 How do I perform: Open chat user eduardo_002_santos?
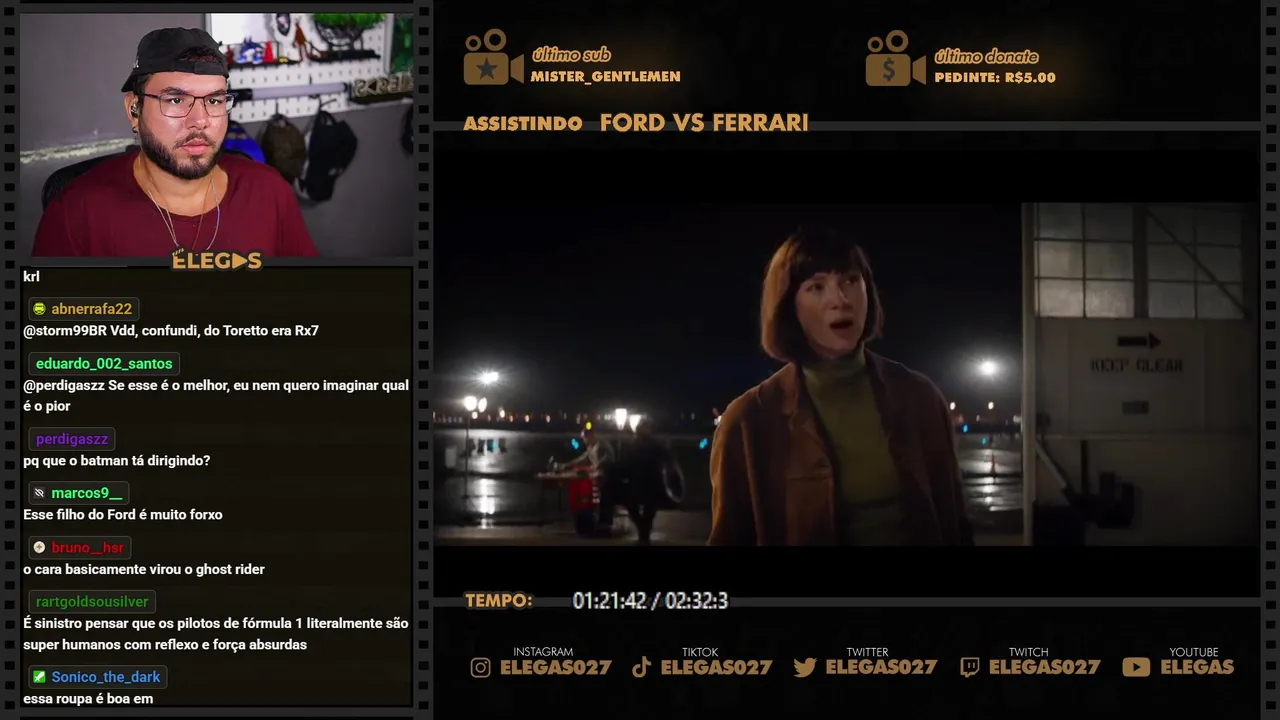pyautogui.click(x=104, y=363)
